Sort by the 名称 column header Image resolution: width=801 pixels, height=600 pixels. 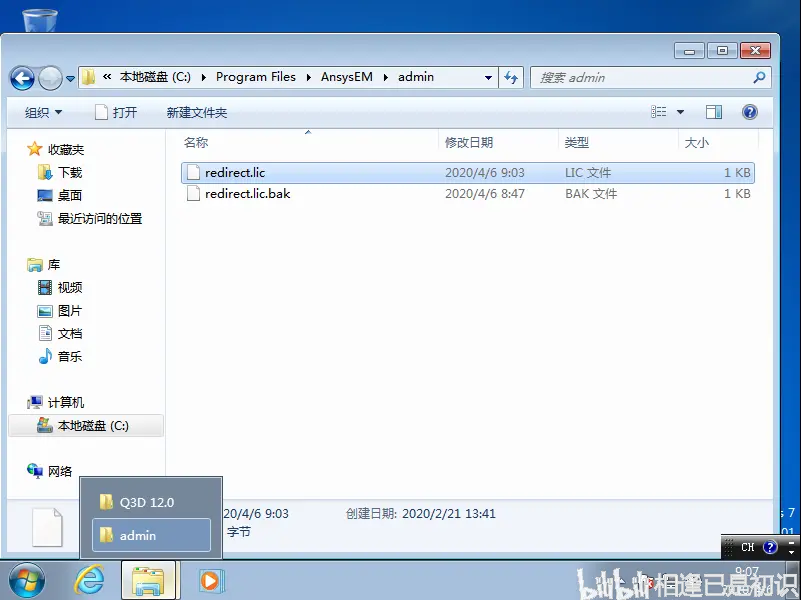click(x=196, y=142)
